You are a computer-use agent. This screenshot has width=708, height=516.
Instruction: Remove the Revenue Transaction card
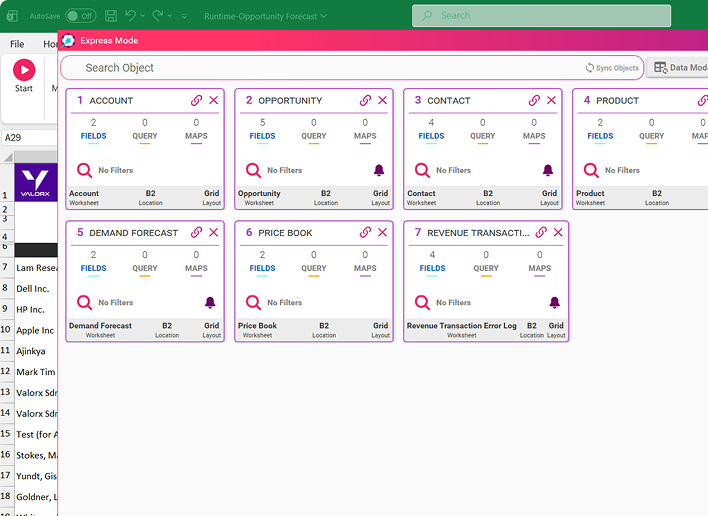pos(558,232)
